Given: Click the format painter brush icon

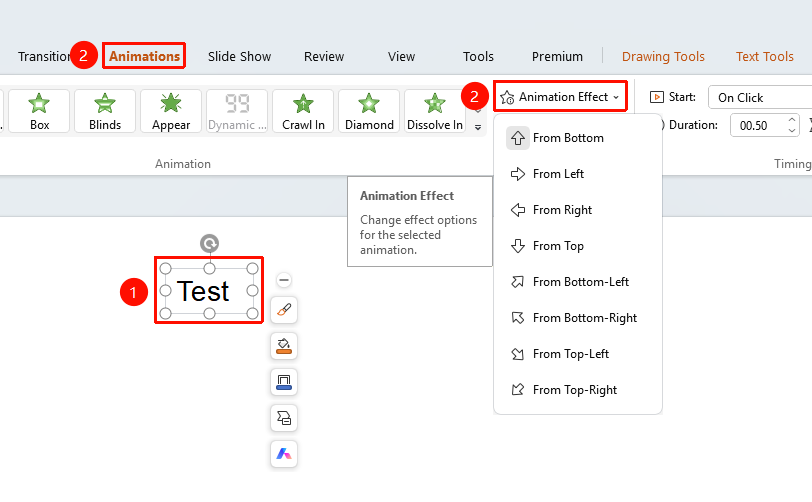Looking at the screenshot, I should [284, 310].
